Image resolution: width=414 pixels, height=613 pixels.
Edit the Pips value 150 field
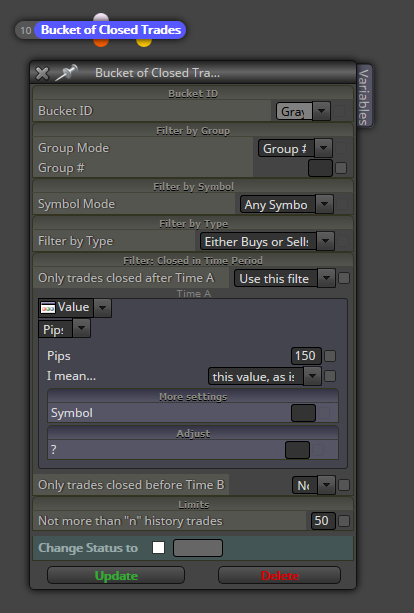click(x=306, y=356)
